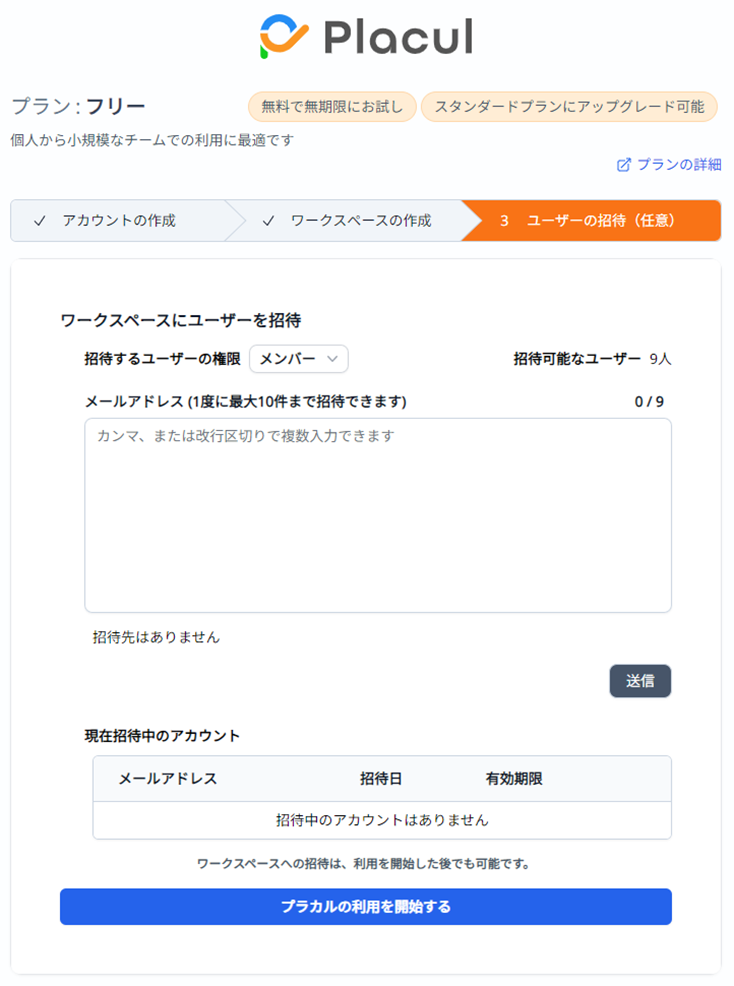Screen dimensions: 734x986
Task: Go back to the アカウントの作成 step label
Action: tap(119, 221)
